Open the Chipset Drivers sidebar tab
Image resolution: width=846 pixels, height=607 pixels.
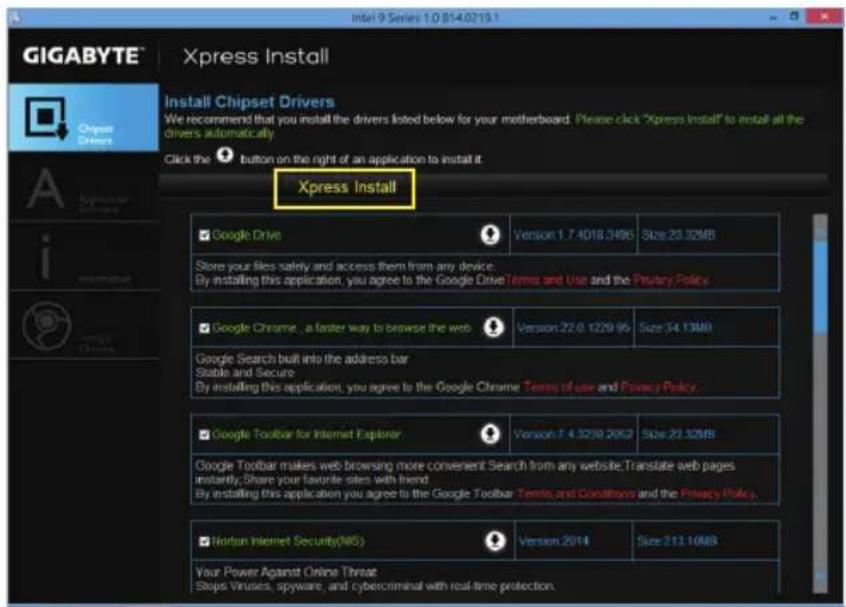pyautogui.click(x=84, y=117)
